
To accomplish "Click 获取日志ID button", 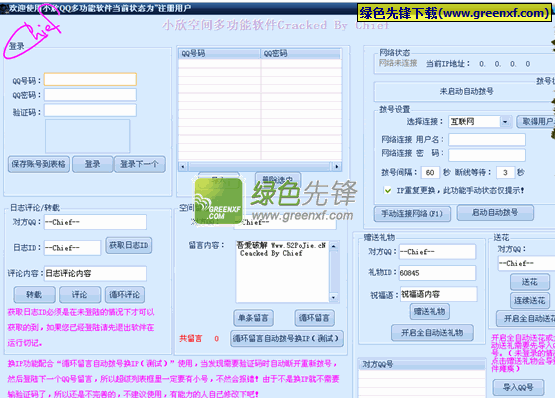I will point(129,245).
